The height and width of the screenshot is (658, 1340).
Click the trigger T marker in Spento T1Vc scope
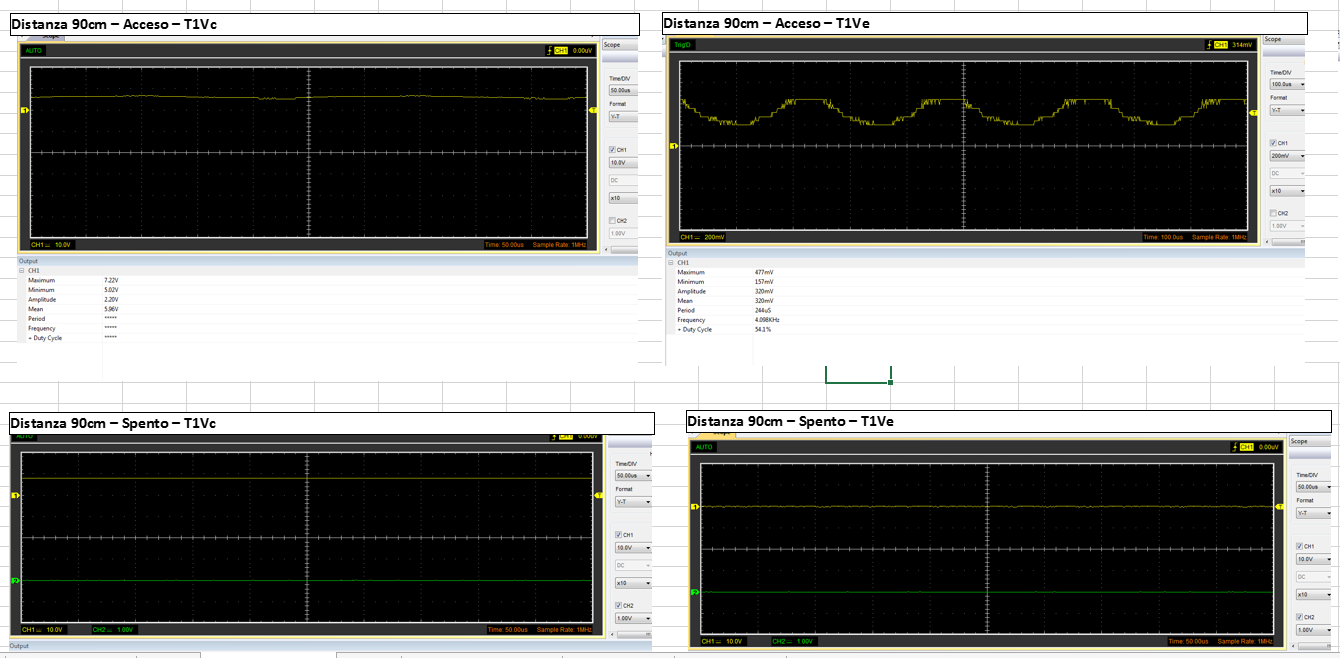coord(598,495)
